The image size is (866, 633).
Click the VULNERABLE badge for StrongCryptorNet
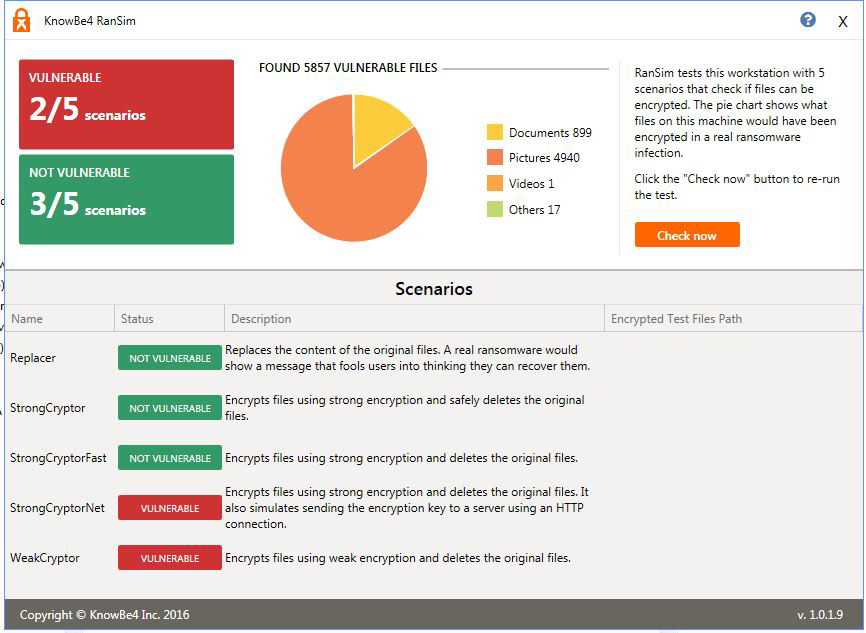click(x=169, y=507)
